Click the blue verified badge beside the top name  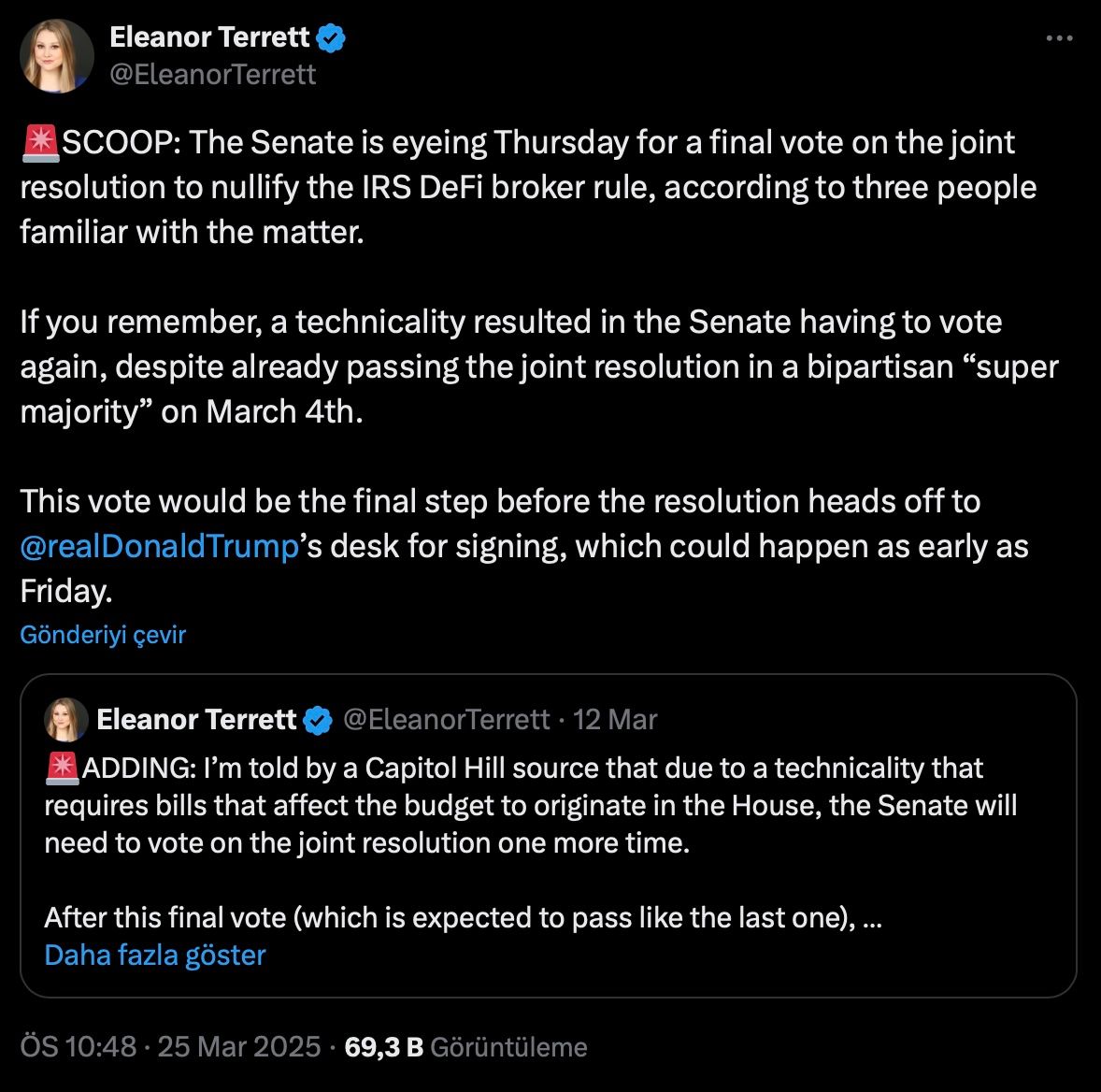pyautogui.click(x=332, y=37)
